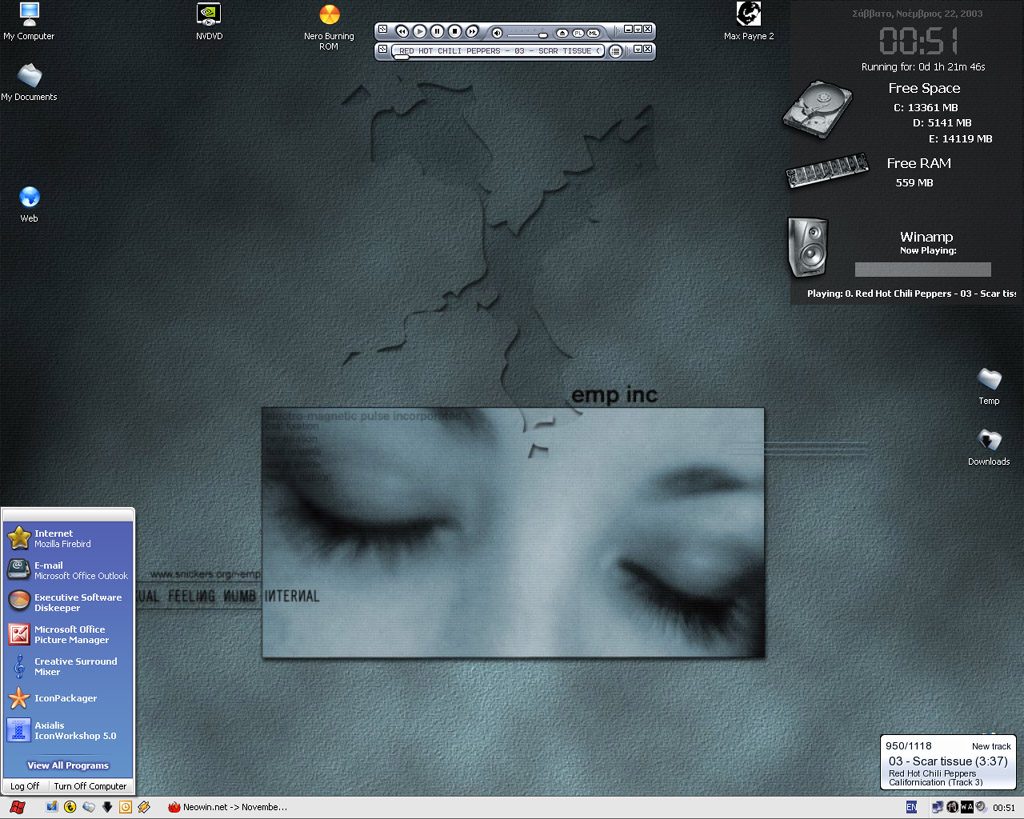Mute Winamp with the speaker icon
1024x819 pixels.
[497, 33]
